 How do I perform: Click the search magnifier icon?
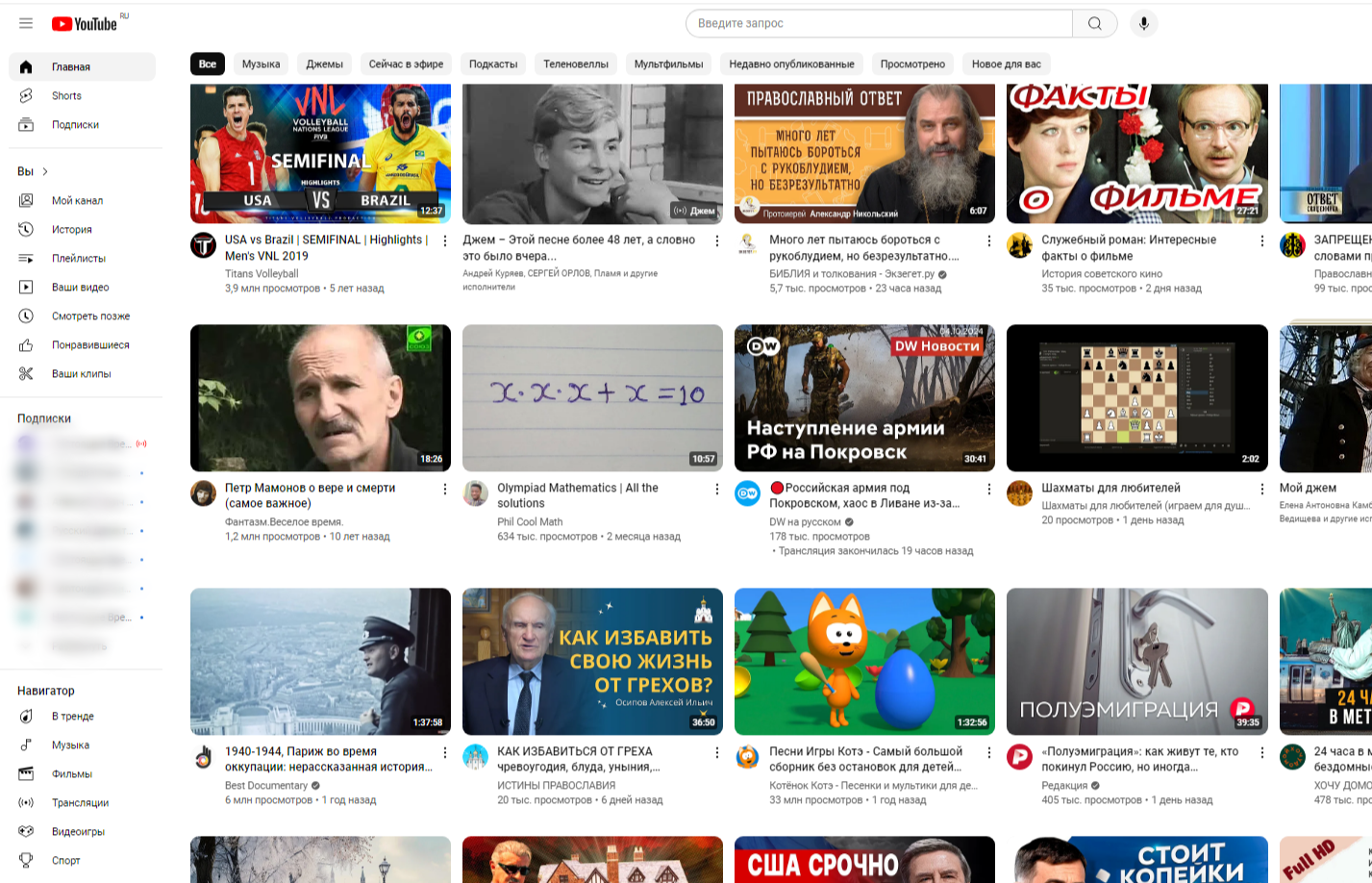pos(1094,24)
